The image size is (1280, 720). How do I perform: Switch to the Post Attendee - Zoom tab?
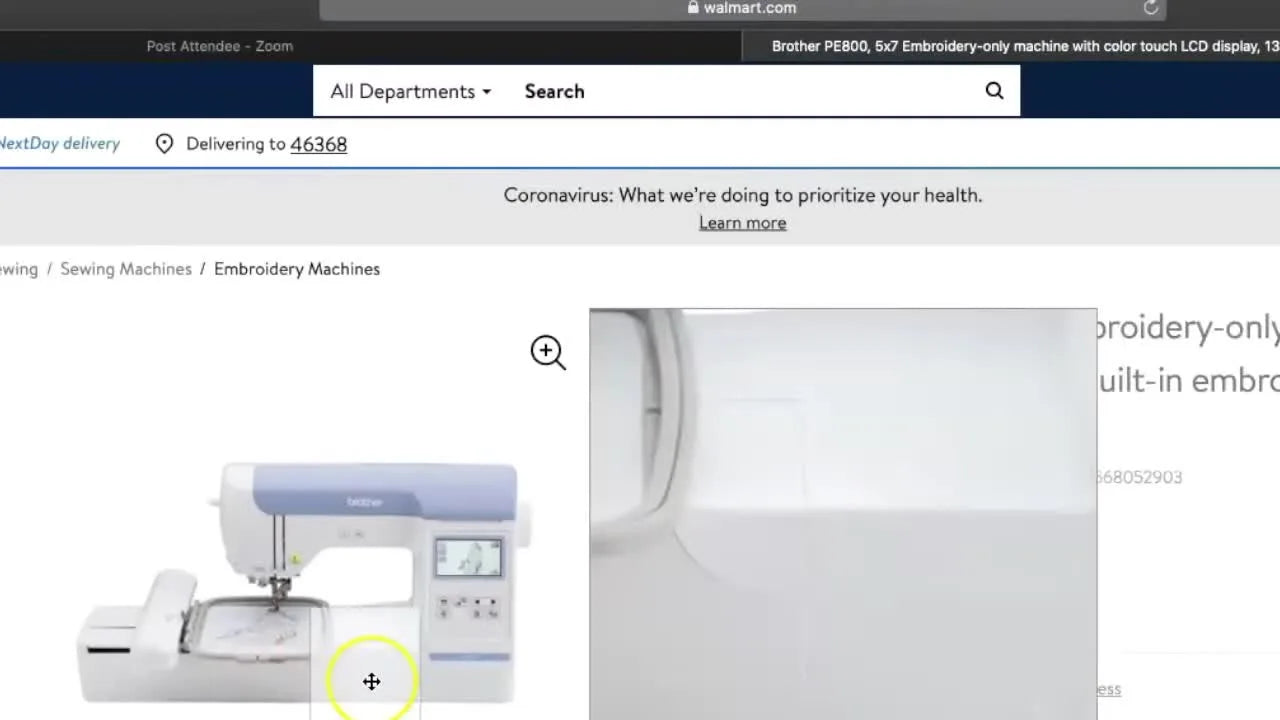coord(220,46)
